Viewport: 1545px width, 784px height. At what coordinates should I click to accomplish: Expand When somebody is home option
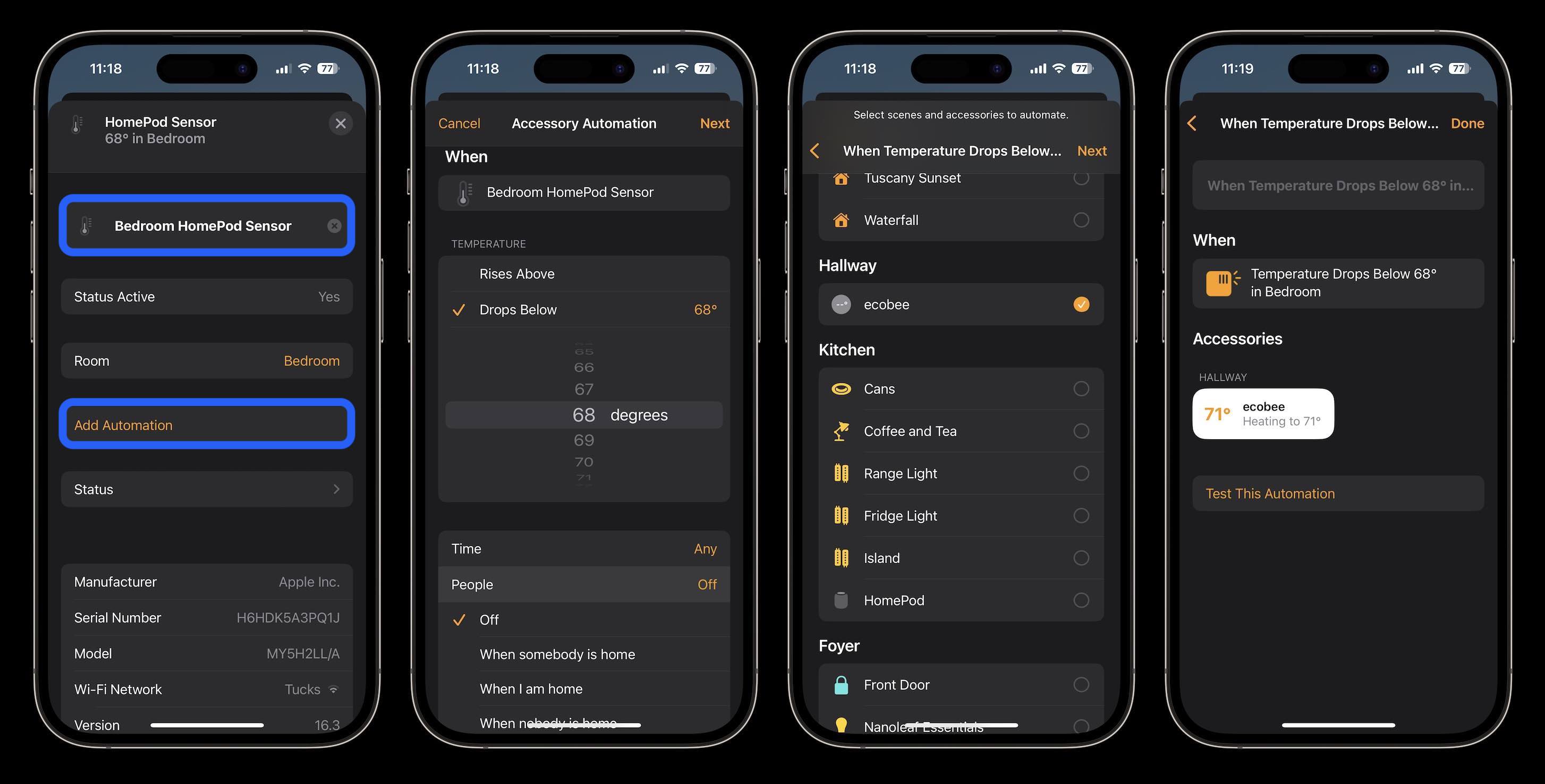click(x=557, y=654)
